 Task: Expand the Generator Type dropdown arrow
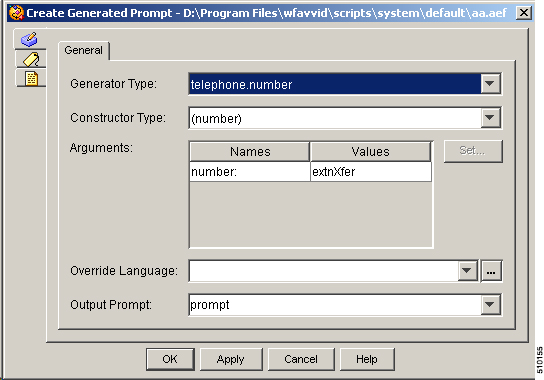point(490,84)
